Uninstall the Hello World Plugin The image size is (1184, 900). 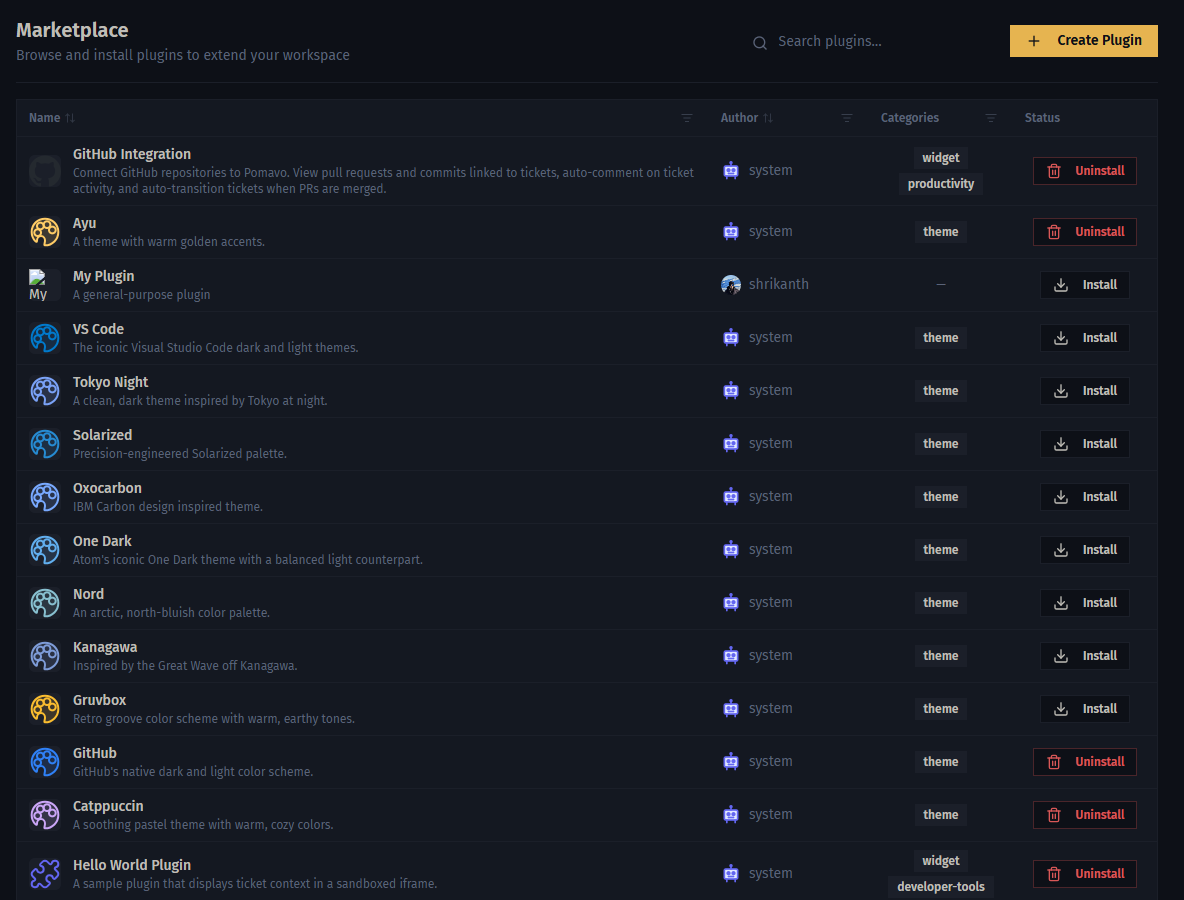click(x=1084, y=874)
